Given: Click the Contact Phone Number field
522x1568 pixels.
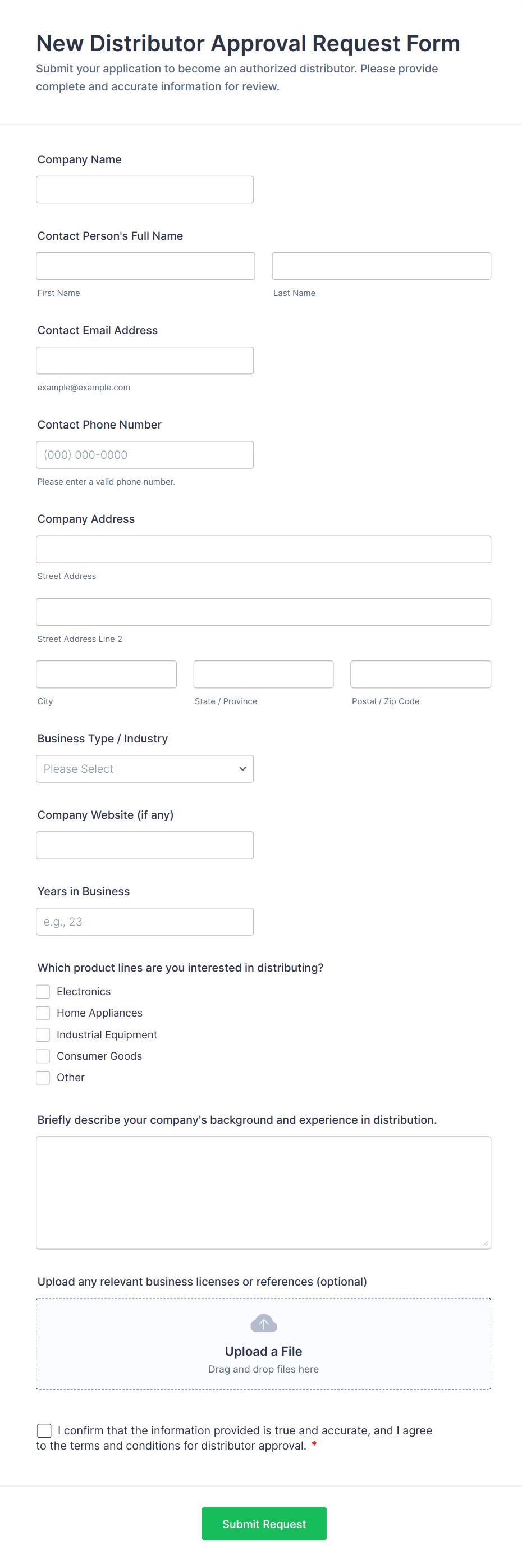Looking at the screenshot, I should pyautogui.click(x=144, y=454).
